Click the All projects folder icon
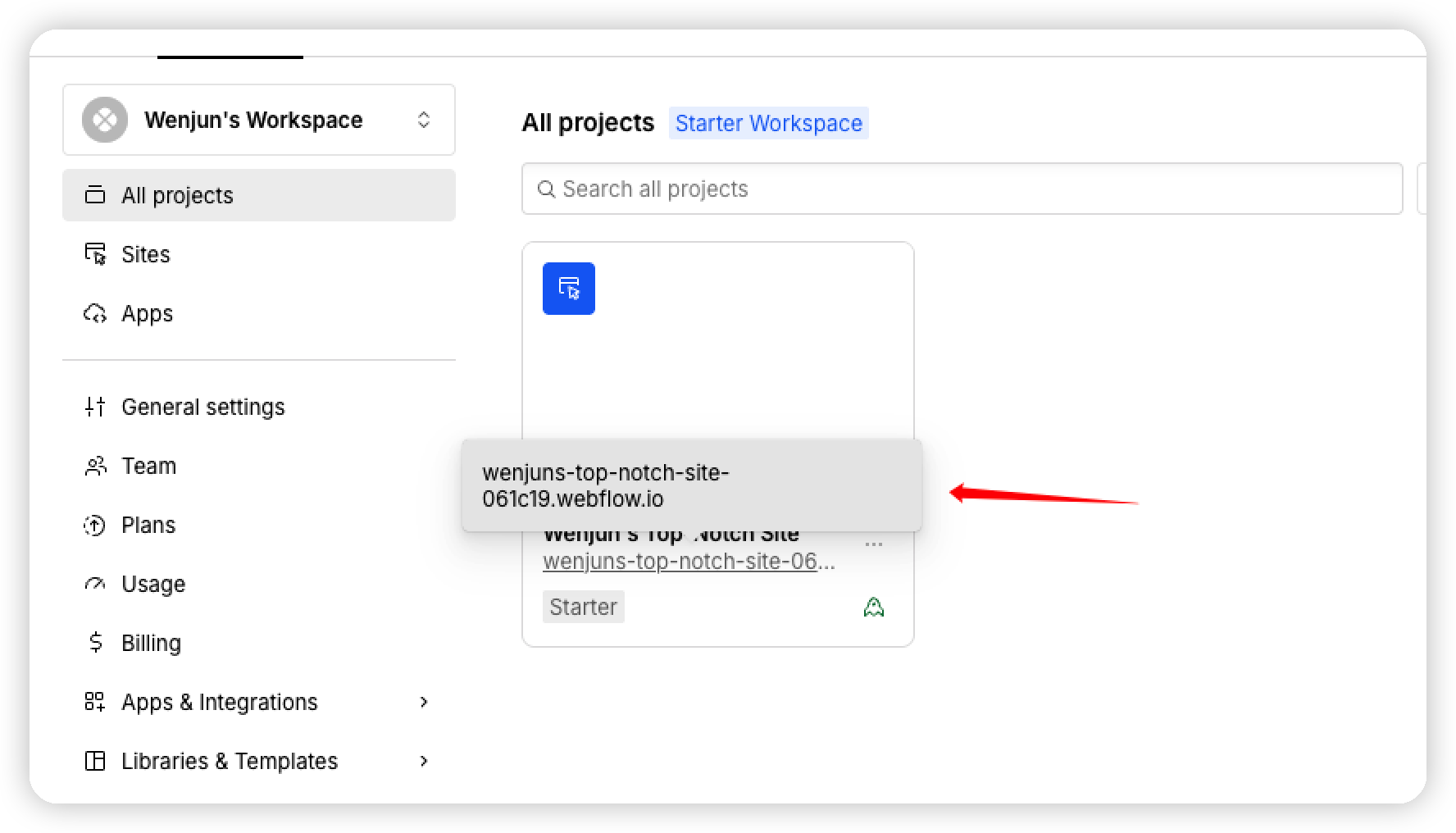The height and width of the screenshot is (833, 1456). click(x=95, y=195)
